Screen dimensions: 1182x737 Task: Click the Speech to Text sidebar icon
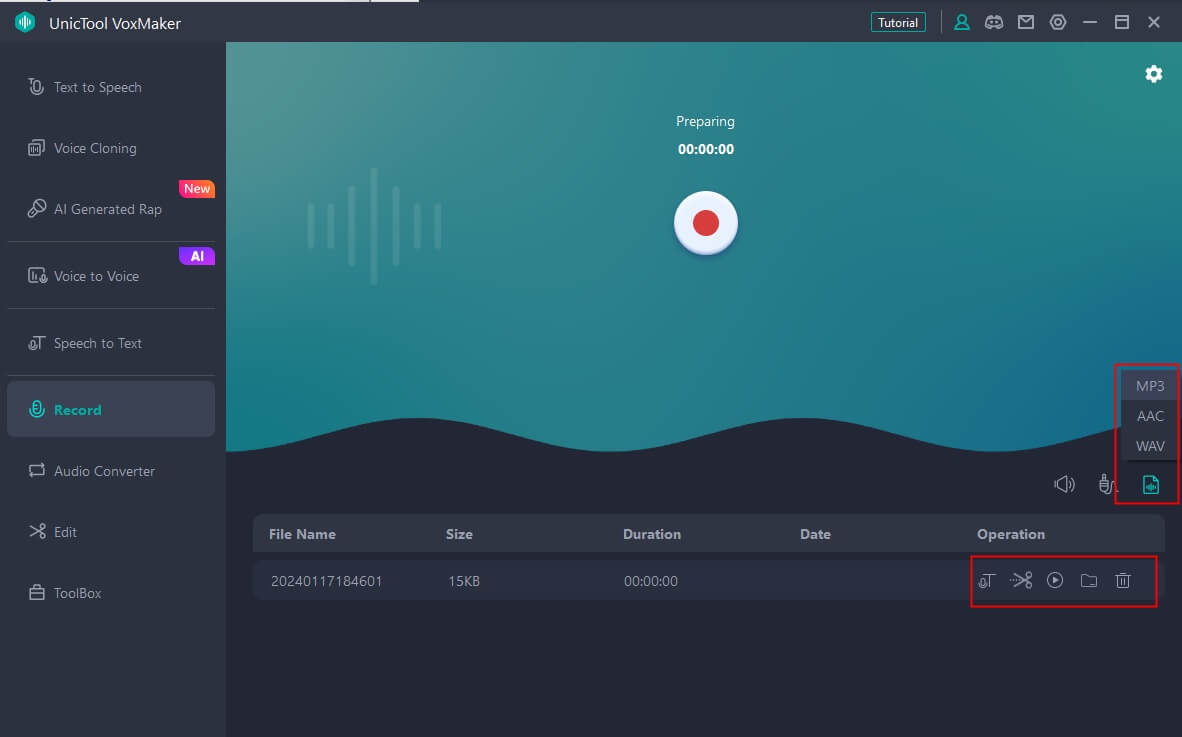point(37,343)
